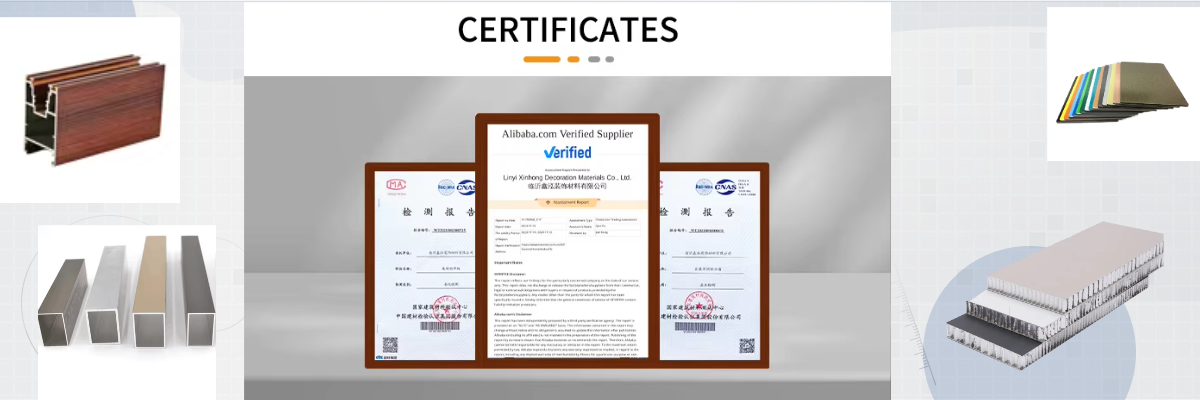1200x400 pixels.
Task: Select the colored composite panel samples image
Action: click(x=1123, y=85)
